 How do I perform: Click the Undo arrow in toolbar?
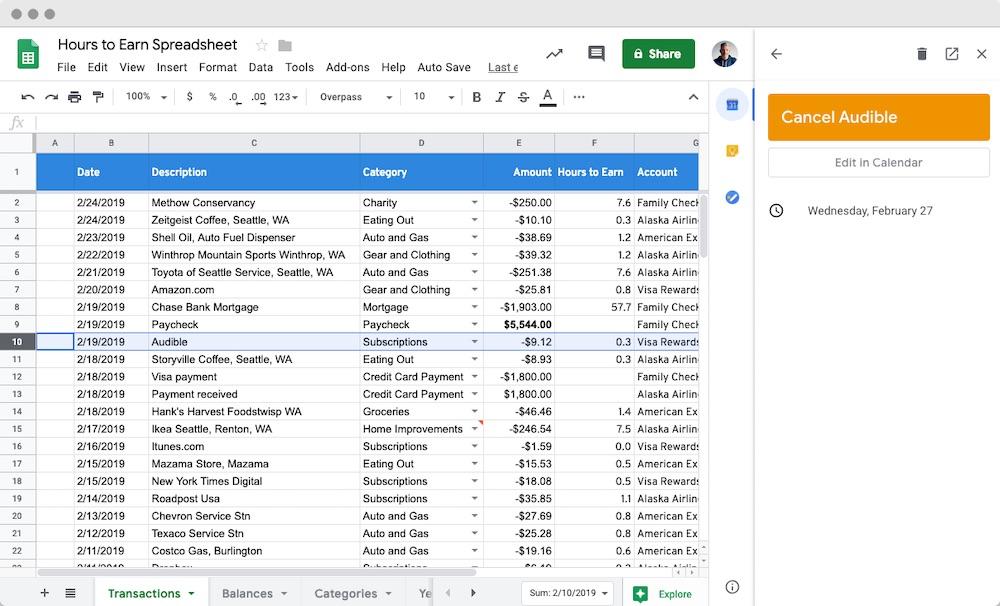point(27,97)
